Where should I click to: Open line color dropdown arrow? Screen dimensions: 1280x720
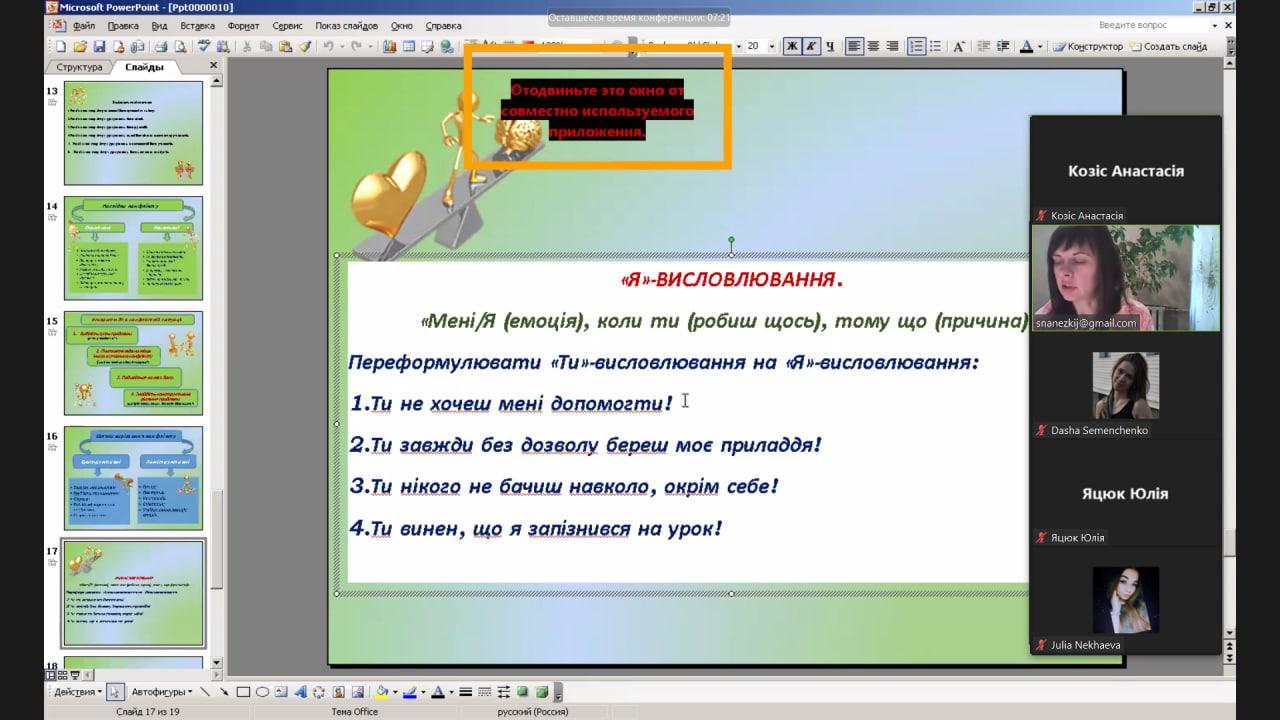coord(423,691)
